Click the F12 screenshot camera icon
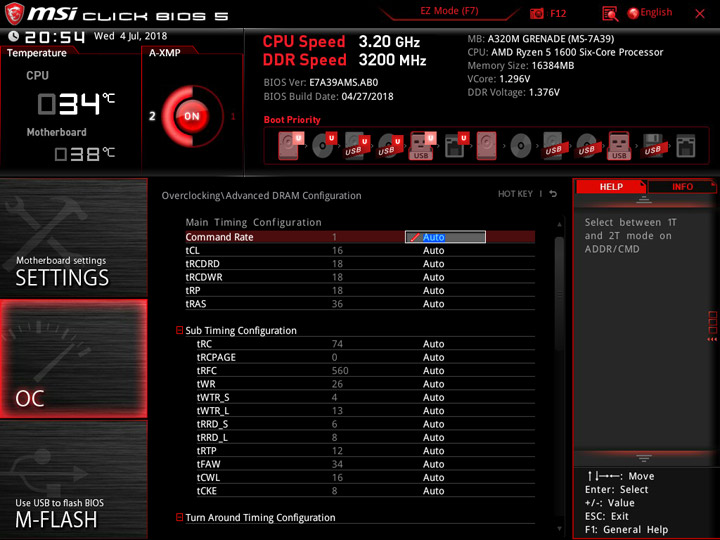Screen dimensions: 720x540 pyautogui.click(x=536, y=14)
